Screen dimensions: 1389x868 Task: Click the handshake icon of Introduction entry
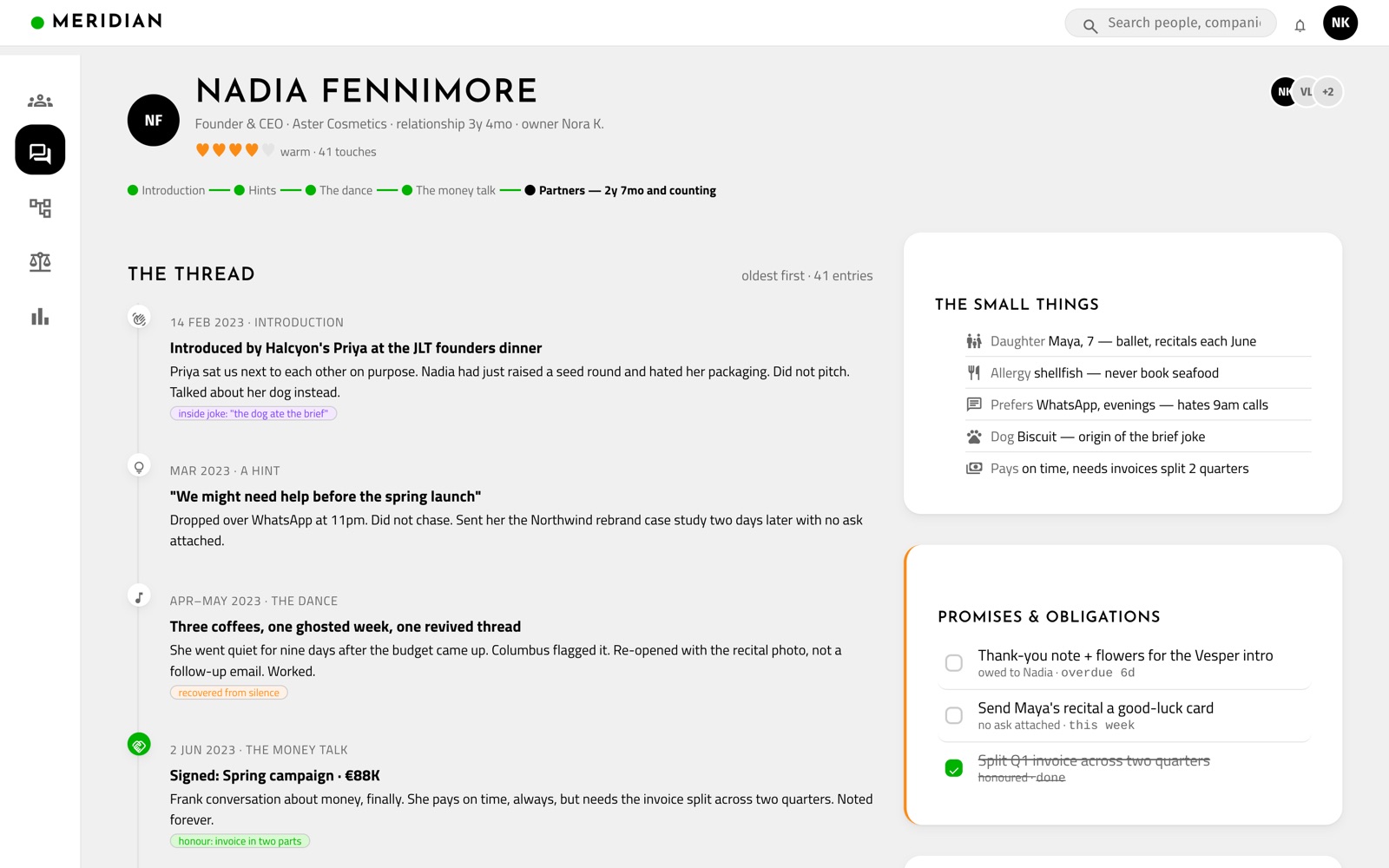tap(139, 319)
